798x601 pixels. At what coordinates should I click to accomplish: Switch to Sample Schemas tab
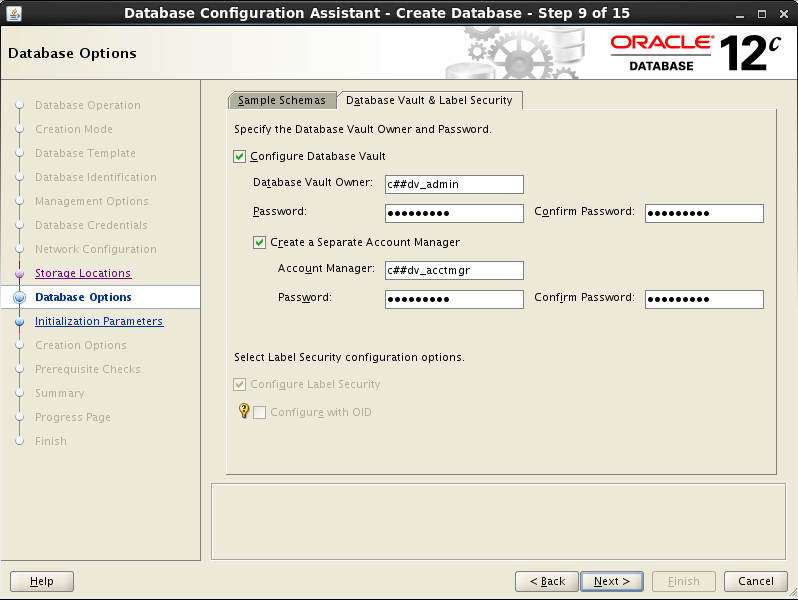coord(282,100)
